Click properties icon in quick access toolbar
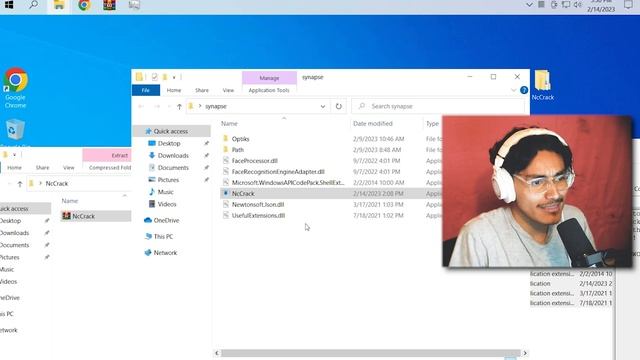Screen dimensions: 640x360 point(154,77)
